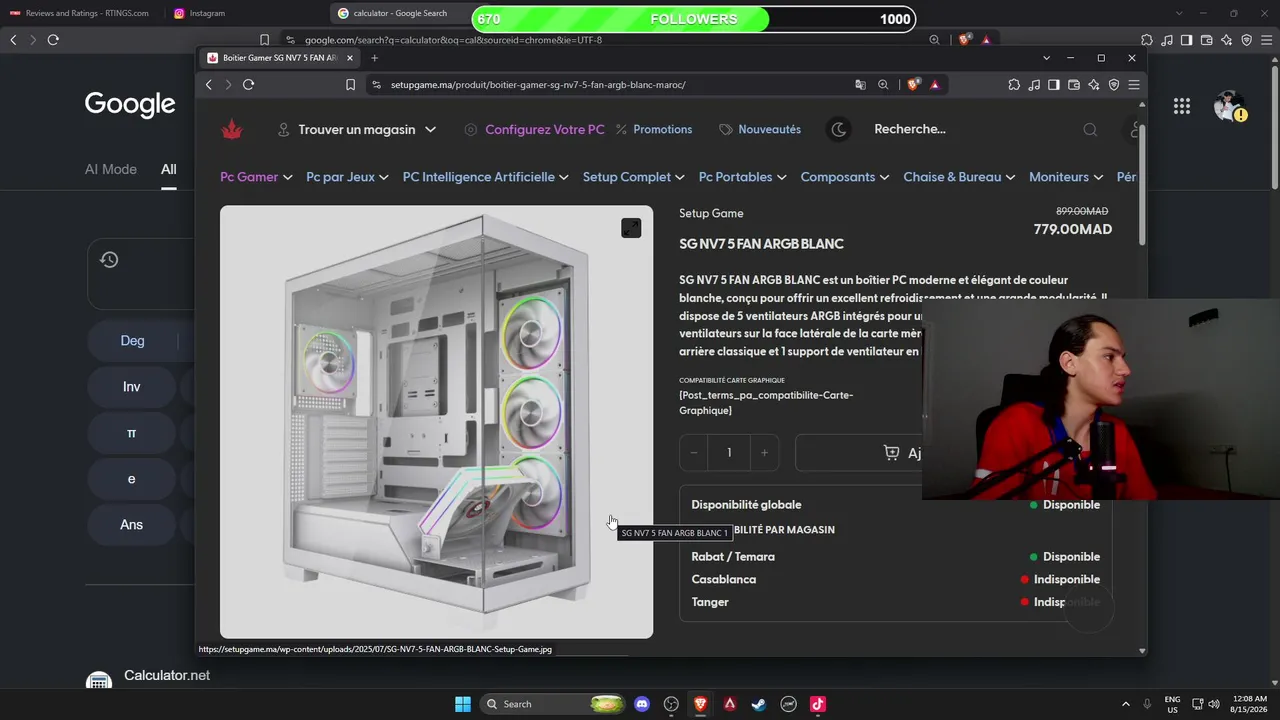Expand the Moniteurs menu
The image size is (1280, 720).
pyautogui.click(x=1066, y=177)
